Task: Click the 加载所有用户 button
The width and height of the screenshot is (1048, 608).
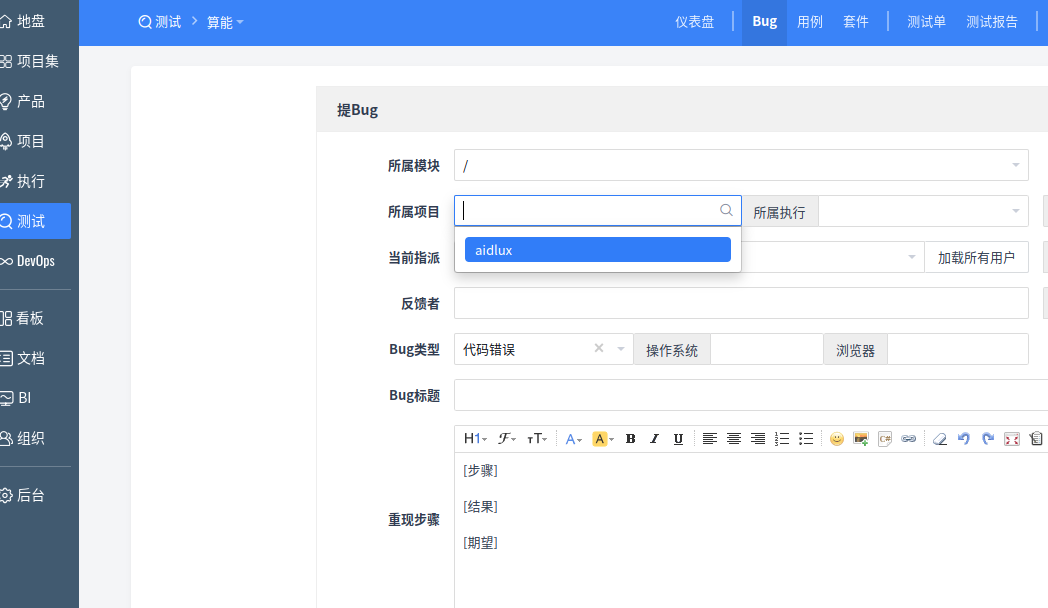Action: click(976, 257)
